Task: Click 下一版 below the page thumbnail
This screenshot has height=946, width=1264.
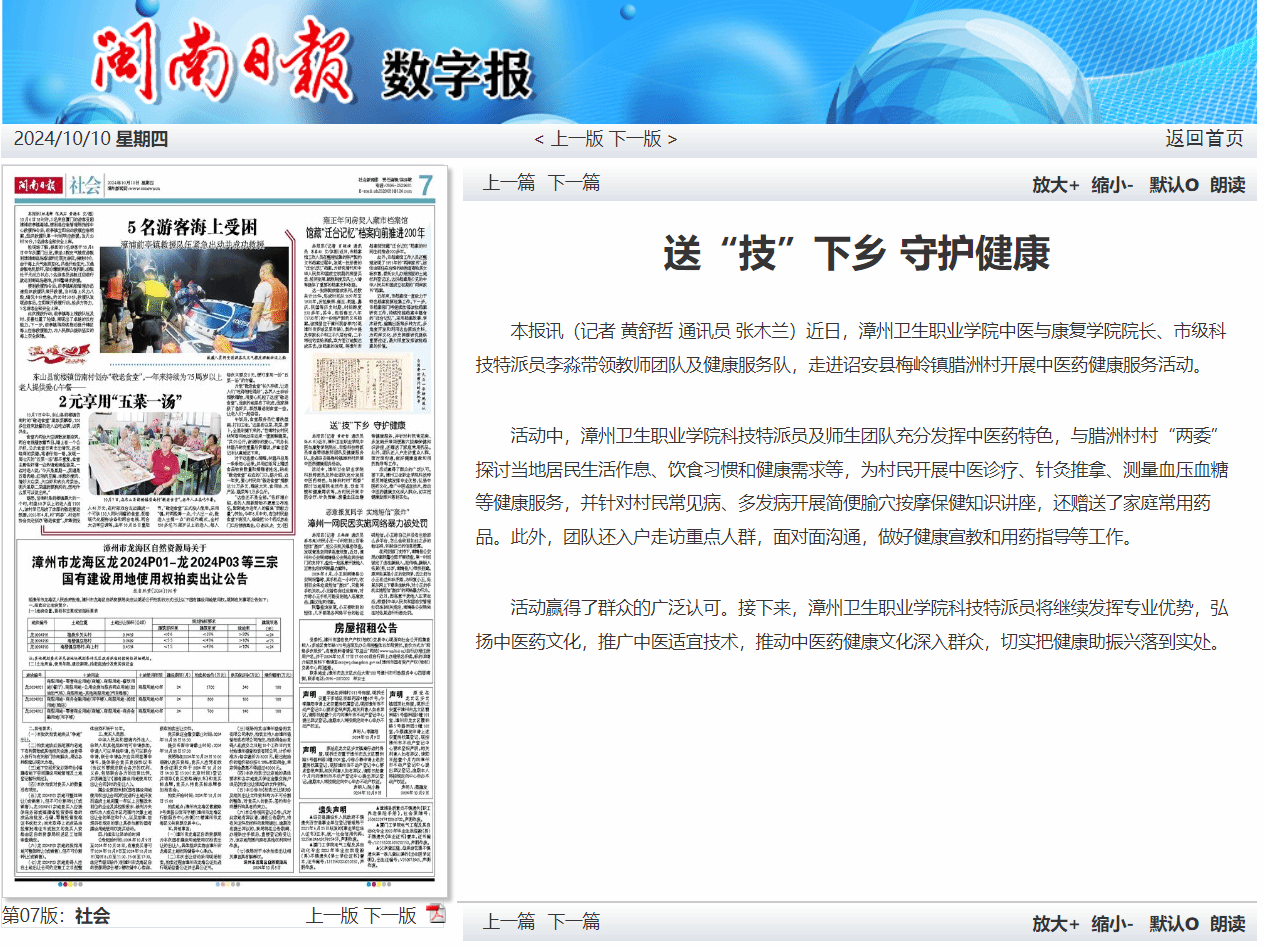Action: 390,915
